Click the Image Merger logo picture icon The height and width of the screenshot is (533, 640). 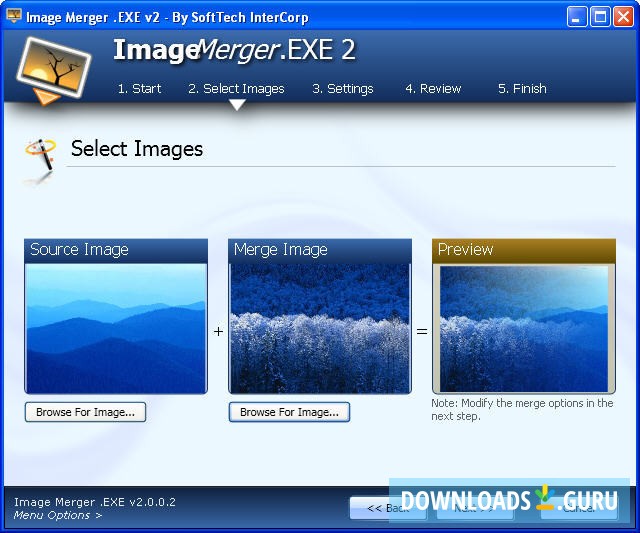coord(53,71)
